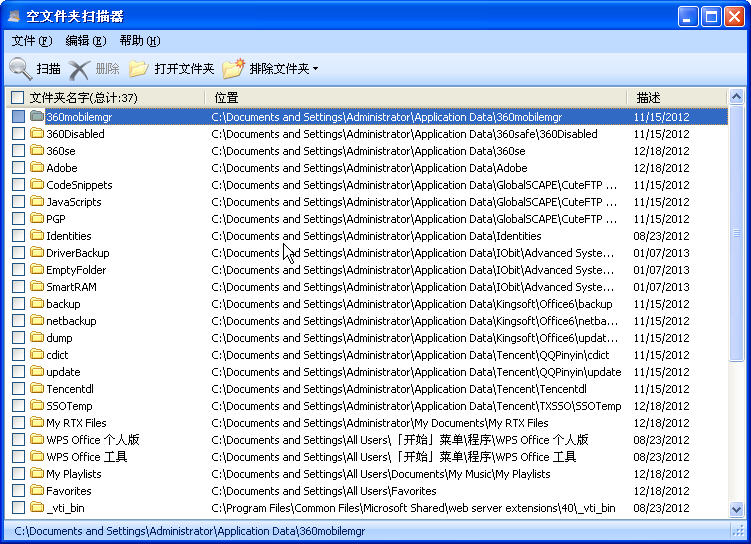The image size is (751, 544).
Task: Click folder icon beside netbackup
Action: 37,320
